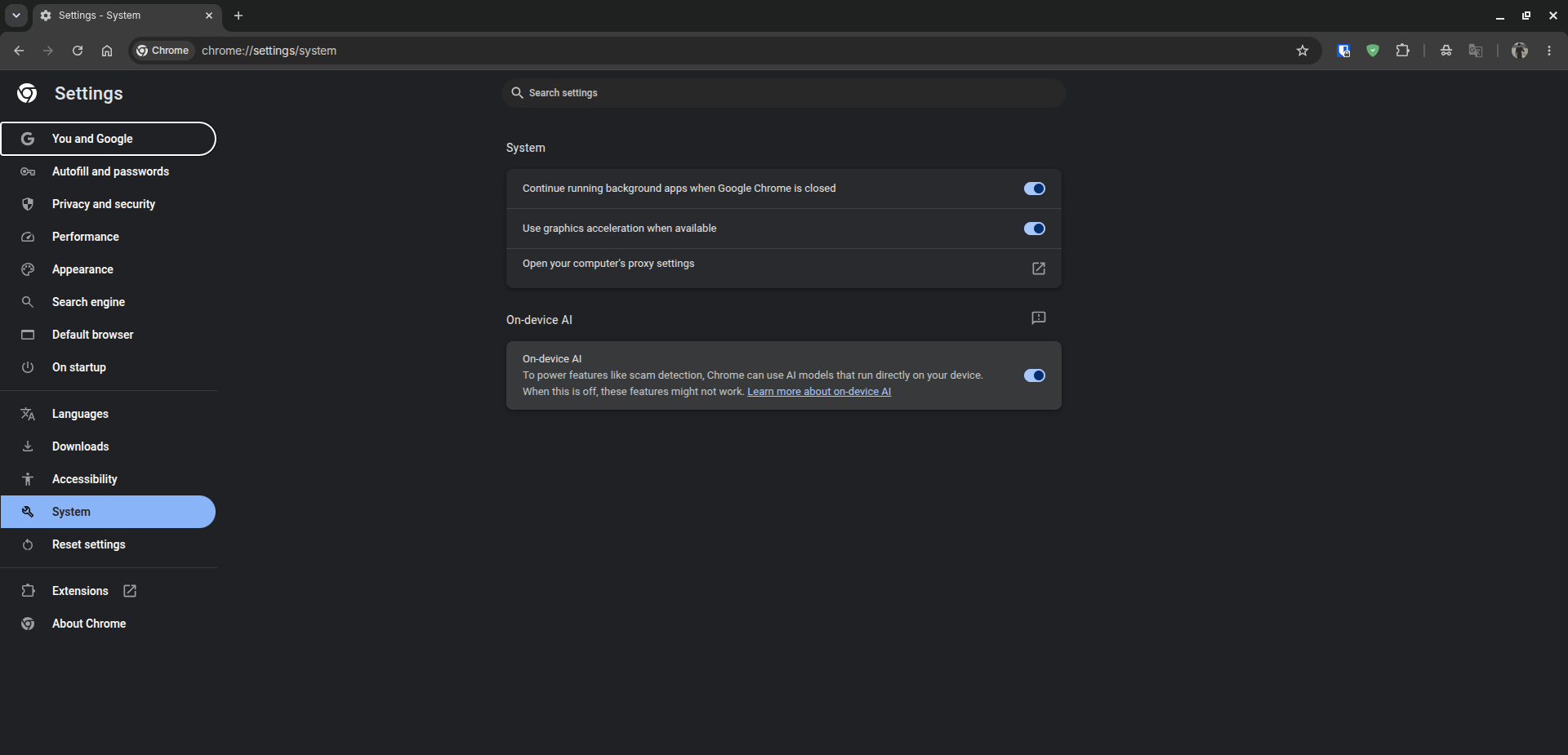Click the Search settings field
Screen dimensions: 1568x755
point(784,93)
